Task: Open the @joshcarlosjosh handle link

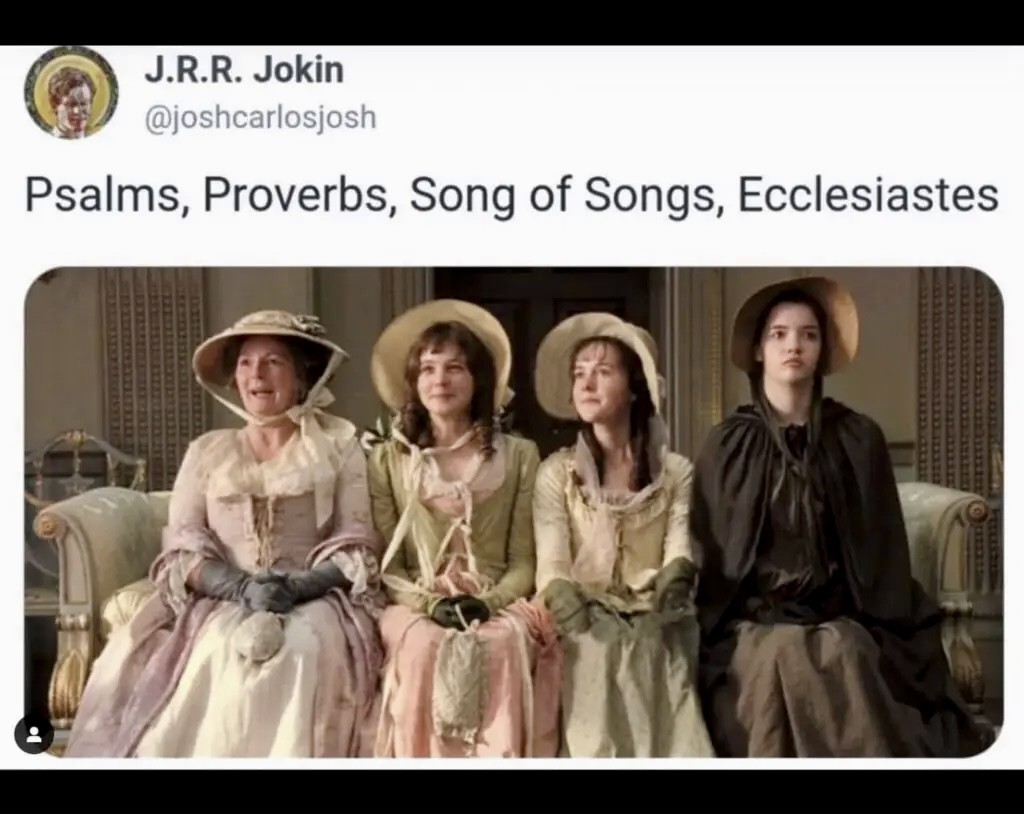Action: click(260, 118)
